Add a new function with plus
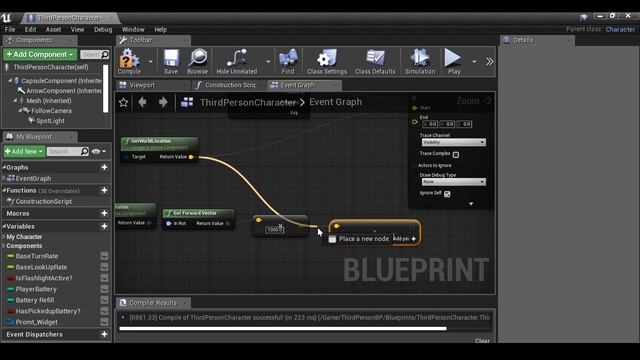This screenshot has height=360, width=640. (104, 190)
